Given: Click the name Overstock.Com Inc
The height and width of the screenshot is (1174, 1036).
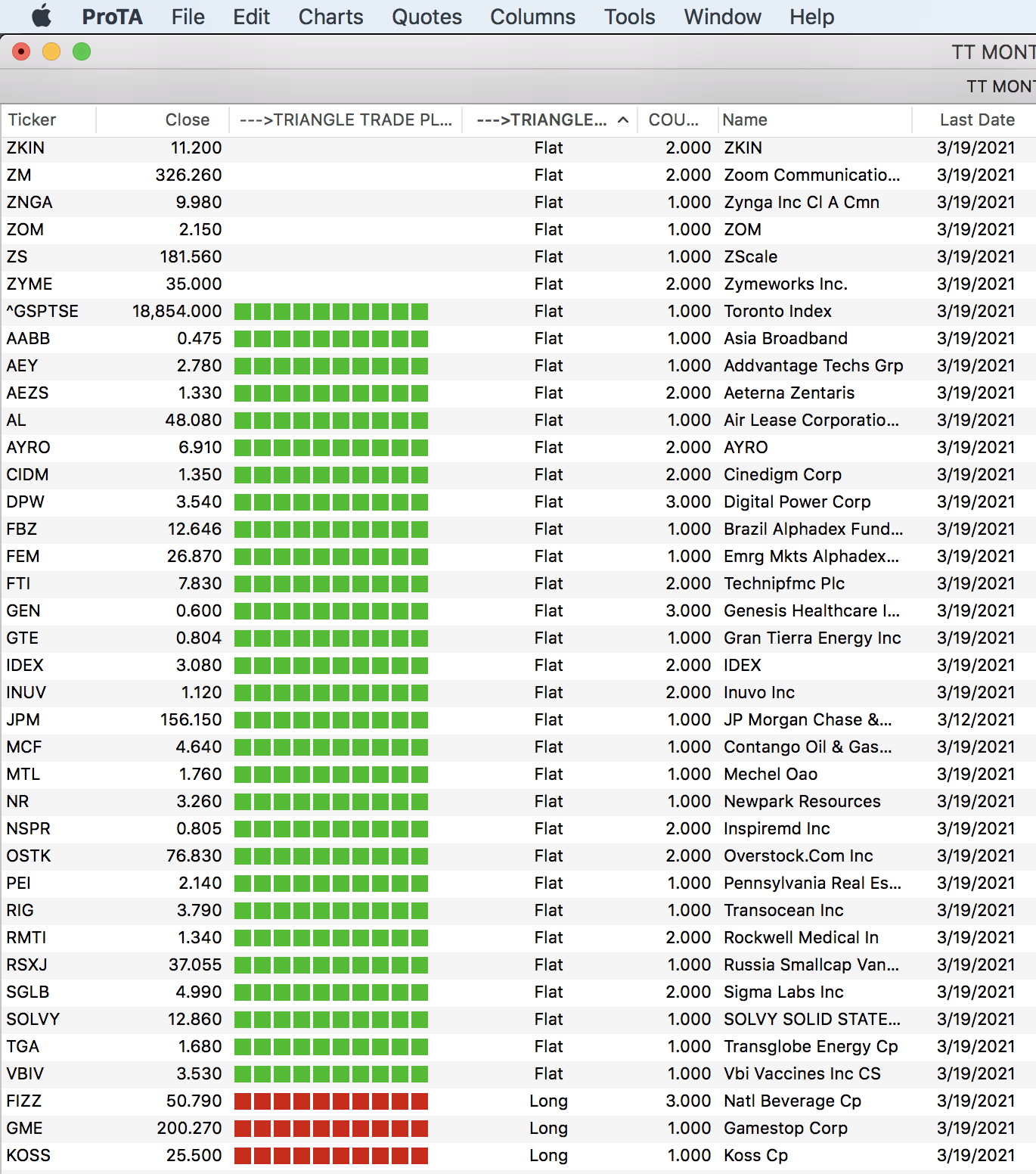Looking at the screenshot, I should (x=799, y=856).
